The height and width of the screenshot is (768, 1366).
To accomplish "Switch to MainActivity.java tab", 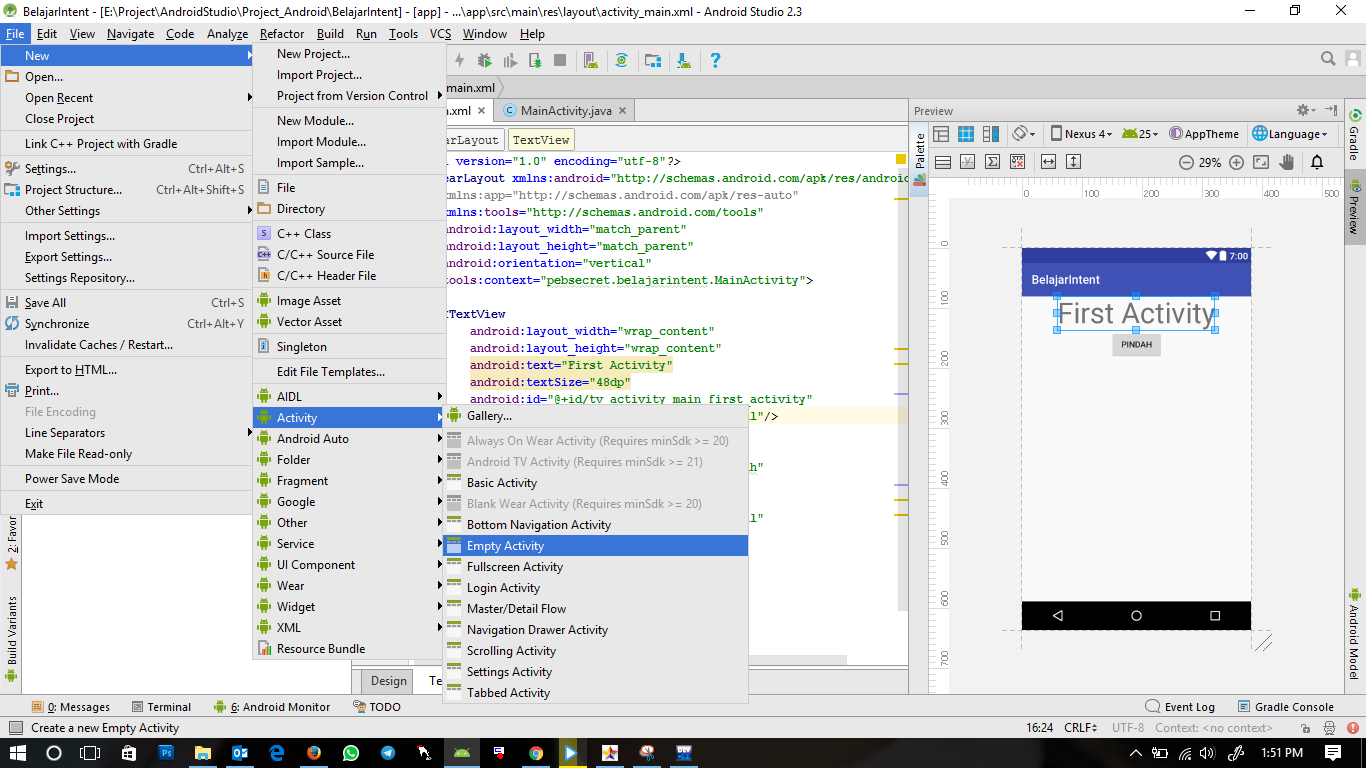I will [566, 111].
